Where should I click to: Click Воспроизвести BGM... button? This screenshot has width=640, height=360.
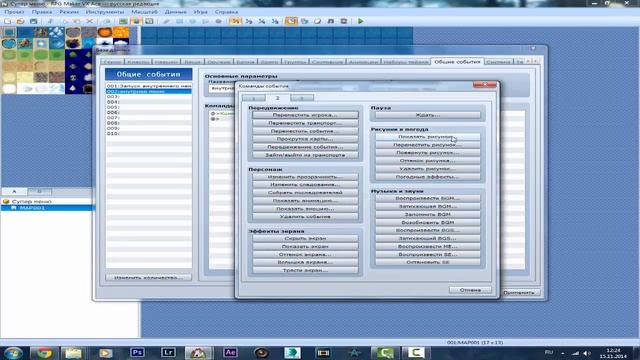tap(428, 198)
